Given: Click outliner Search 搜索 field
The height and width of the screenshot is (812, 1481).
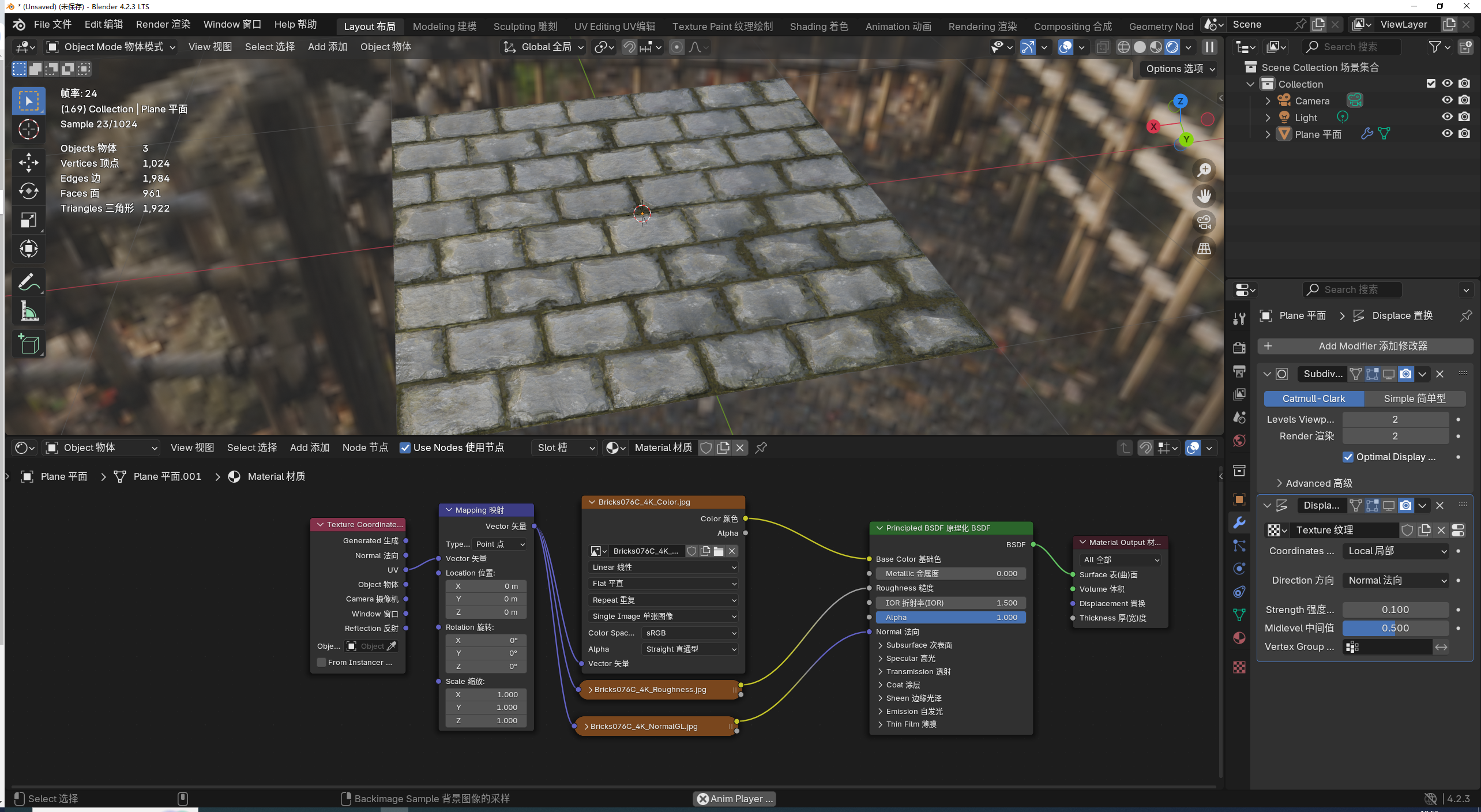Looking at the screenshot, I should [1352, 47].
